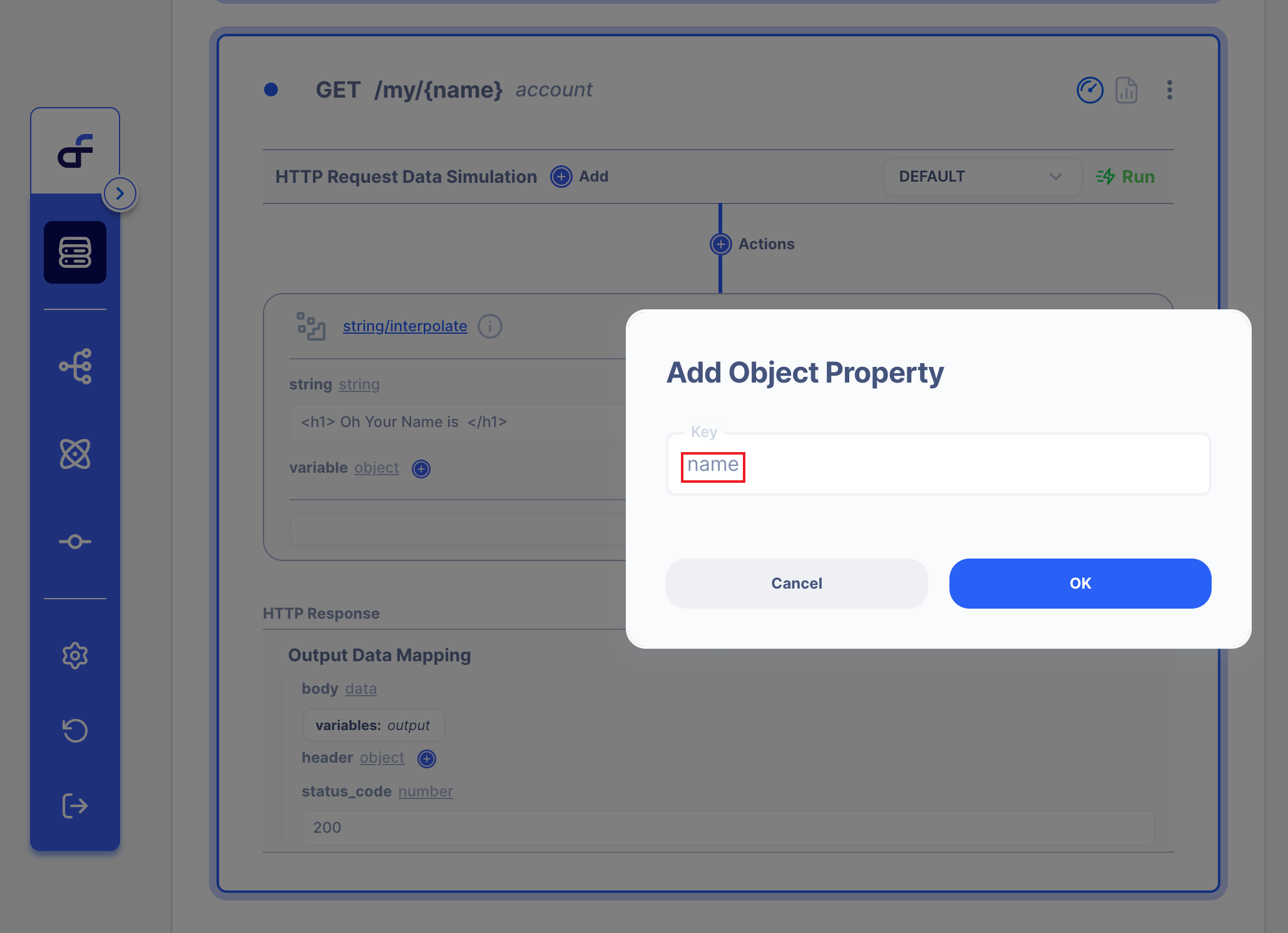Click Add to insert new HTTP request data

580,177
